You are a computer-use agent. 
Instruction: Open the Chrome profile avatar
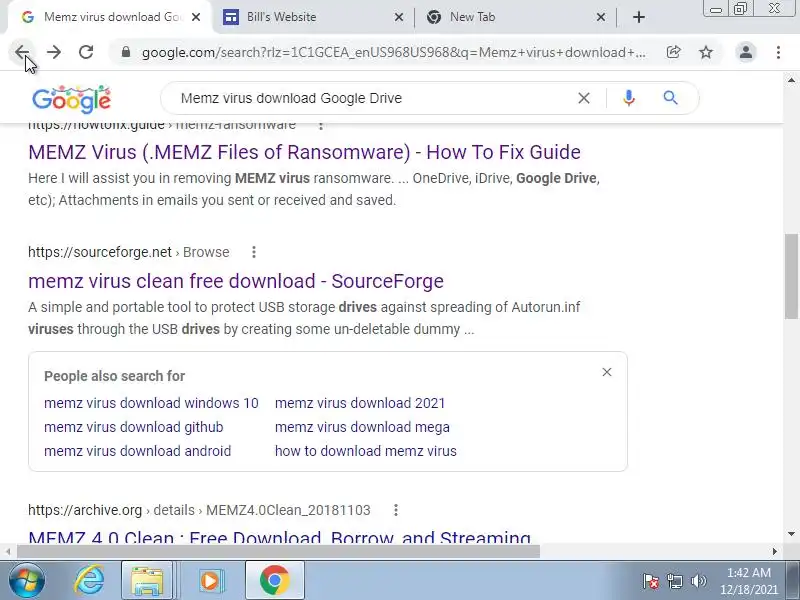pyautogui.click(x=746, y=52)
